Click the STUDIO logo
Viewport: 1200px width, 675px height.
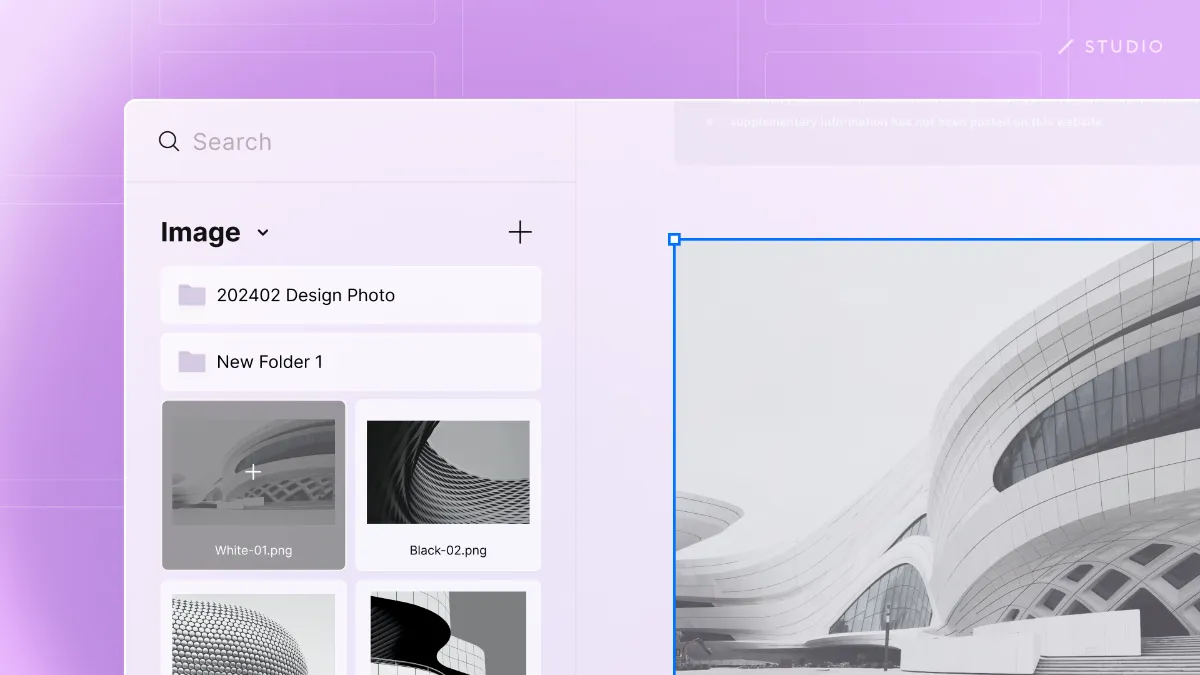tap(1111, 46)
